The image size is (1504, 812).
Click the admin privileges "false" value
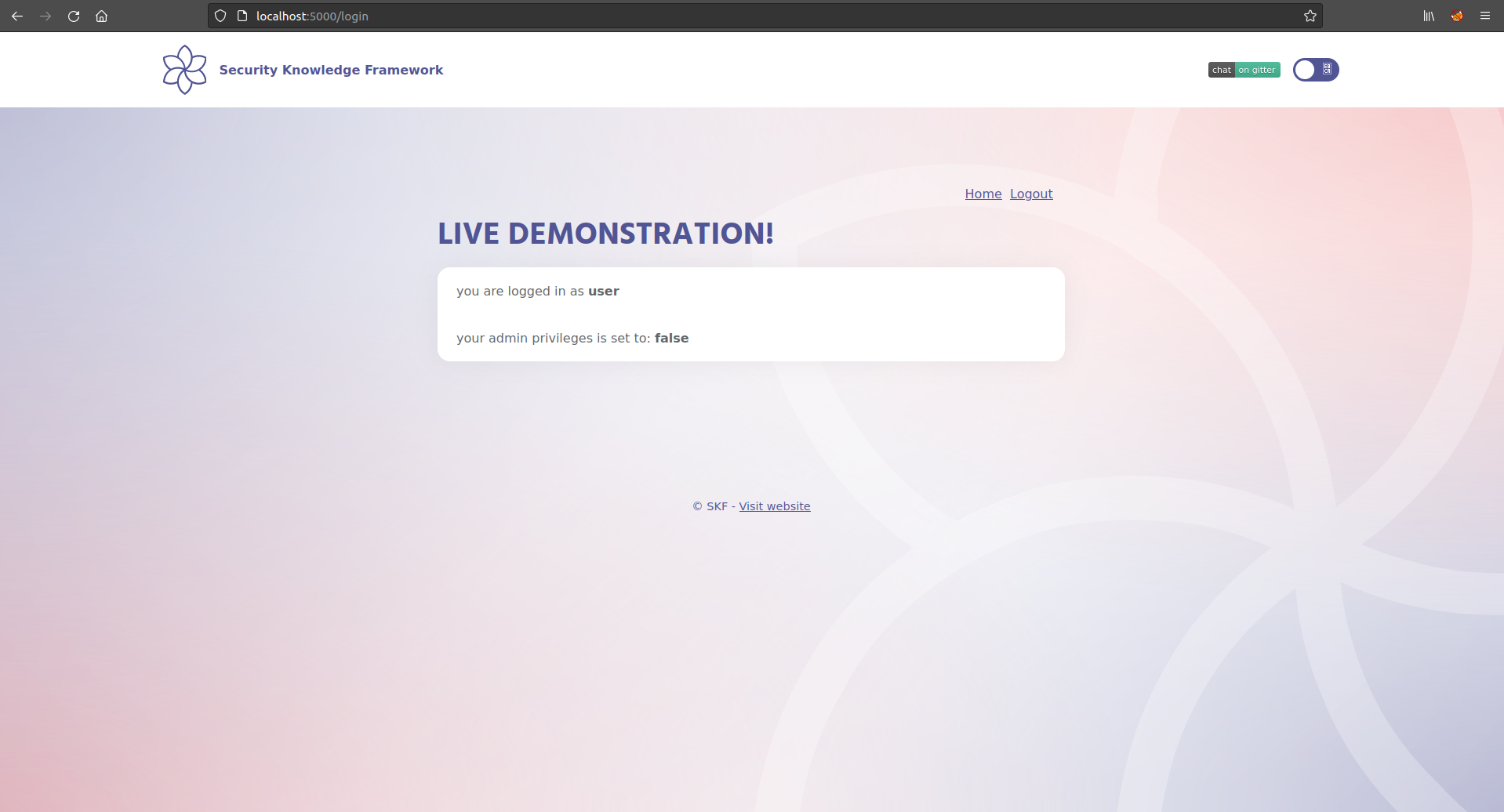[x=671, y=338]
